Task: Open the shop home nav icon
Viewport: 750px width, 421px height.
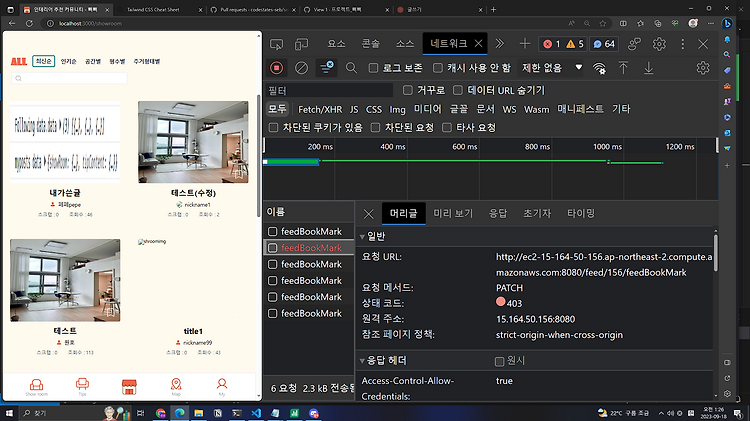Action: pyautogui.click(x=129, y=387)
